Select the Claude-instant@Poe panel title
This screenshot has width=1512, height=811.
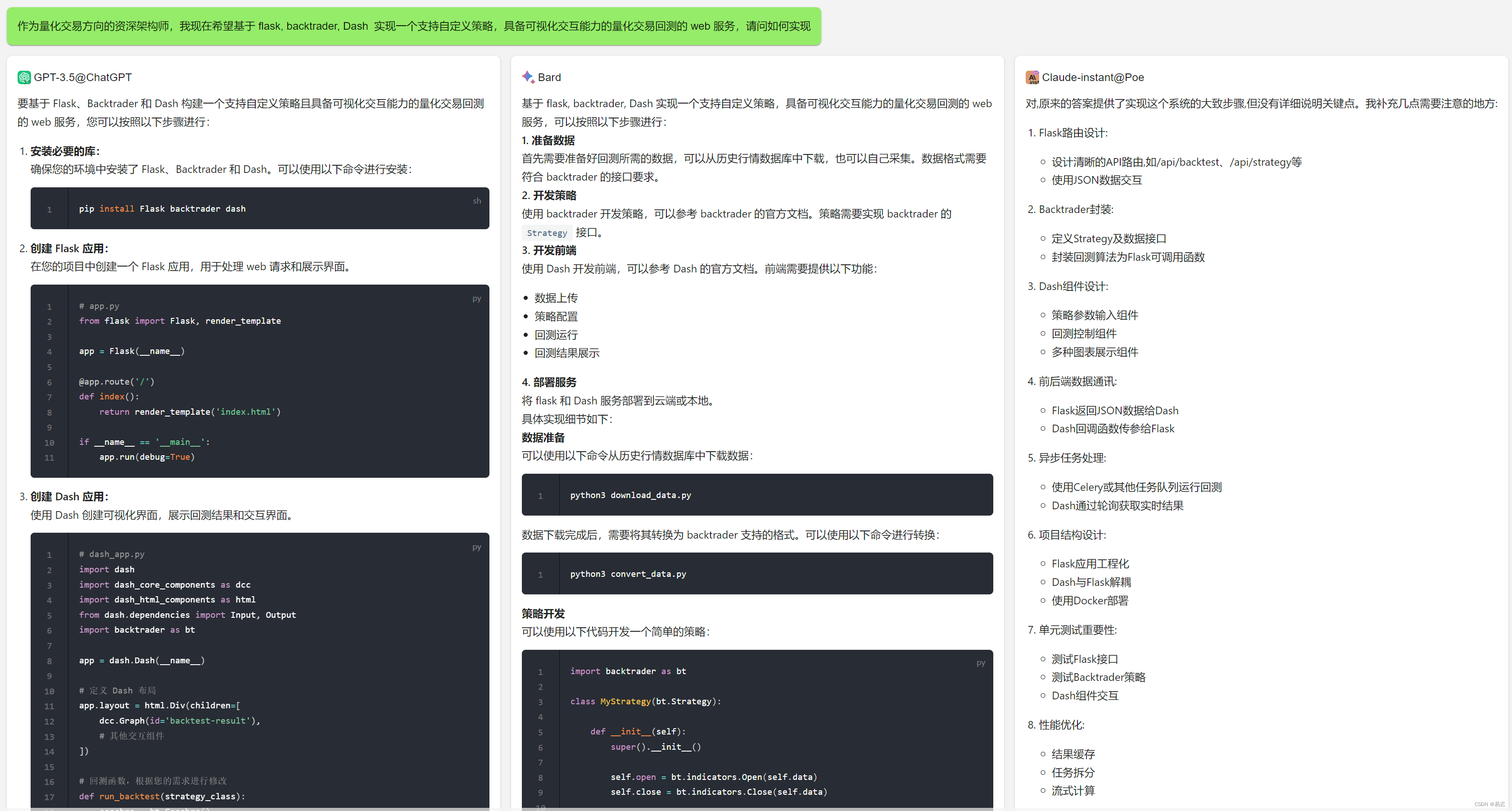[1093, 77]
